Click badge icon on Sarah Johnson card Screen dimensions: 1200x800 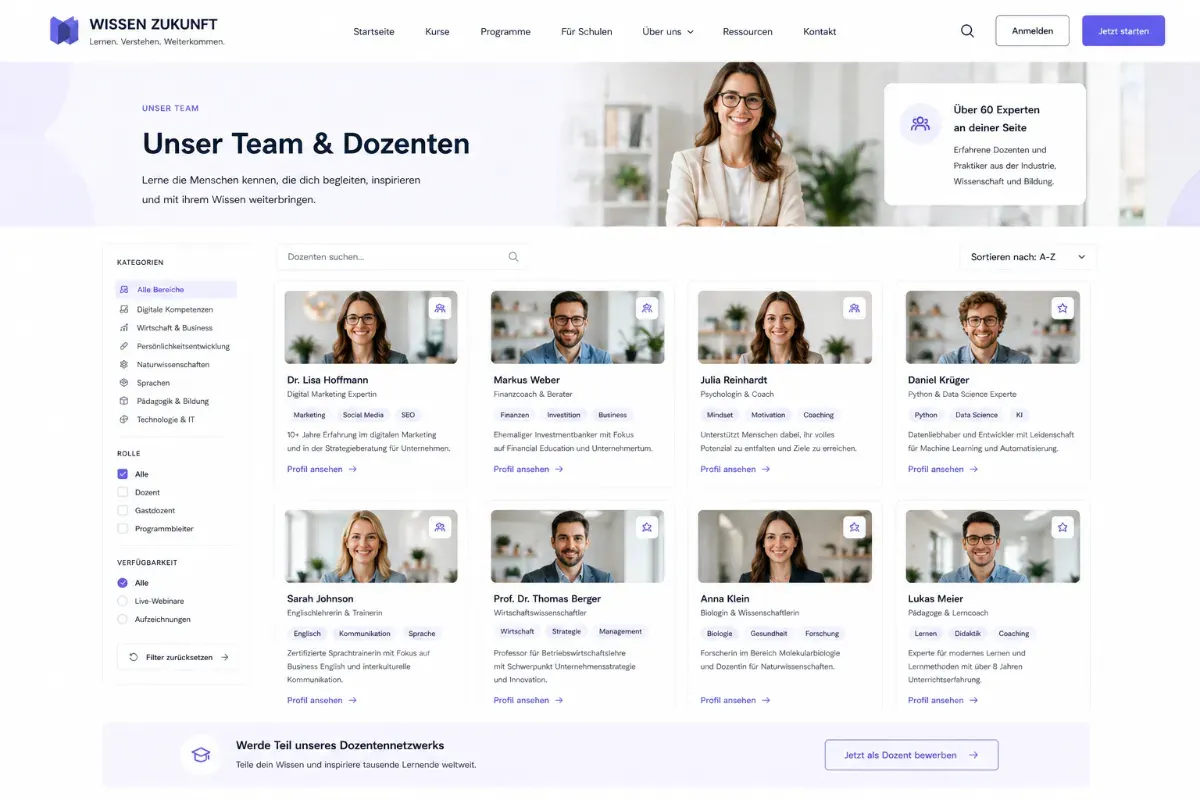click(x=439, y=526)
